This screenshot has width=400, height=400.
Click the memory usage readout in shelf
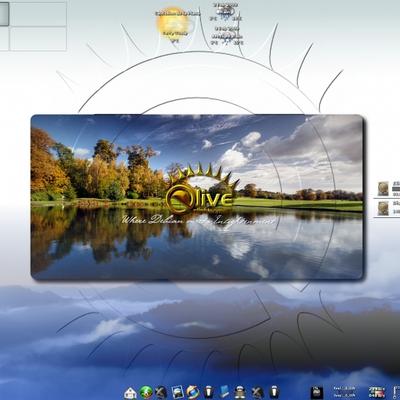pos(346,392)
